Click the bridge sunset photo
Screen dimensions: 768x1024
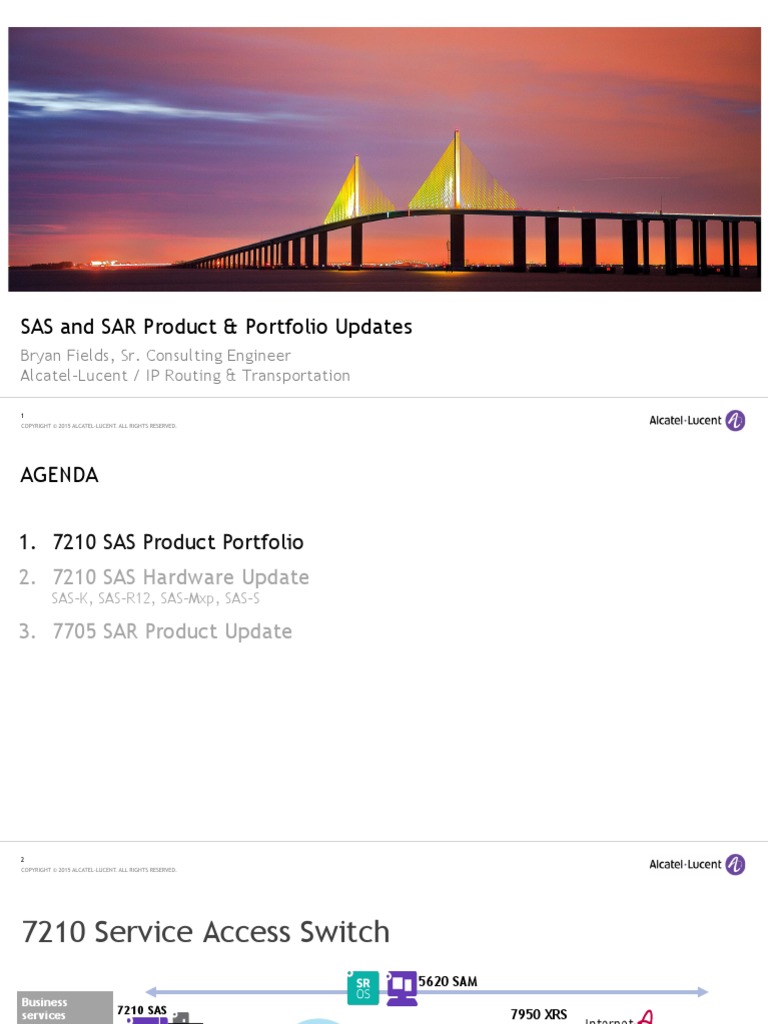pyautogui.click(x=384, y=160)
